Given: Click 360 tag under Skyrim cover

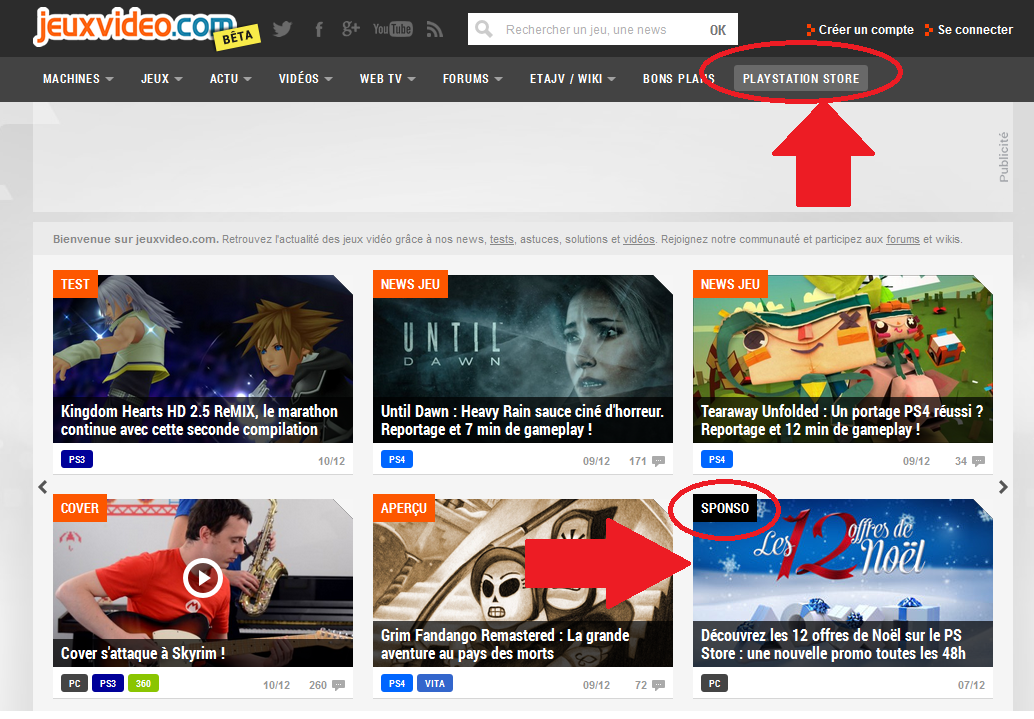Looking at the screenshot, I should point(143,683).
